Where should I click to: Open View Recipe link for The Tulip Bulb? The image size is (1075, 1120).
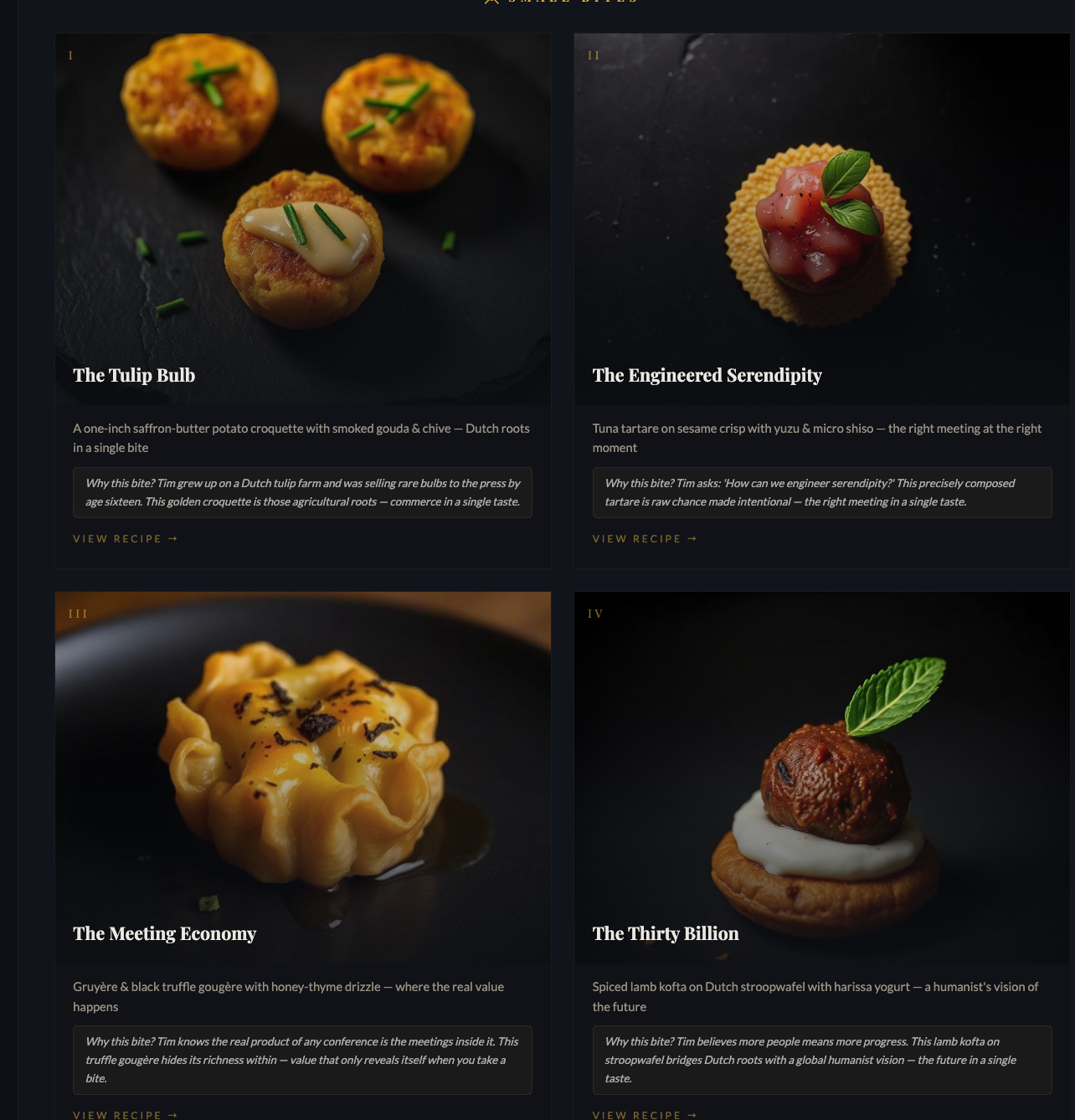[125, 538]
